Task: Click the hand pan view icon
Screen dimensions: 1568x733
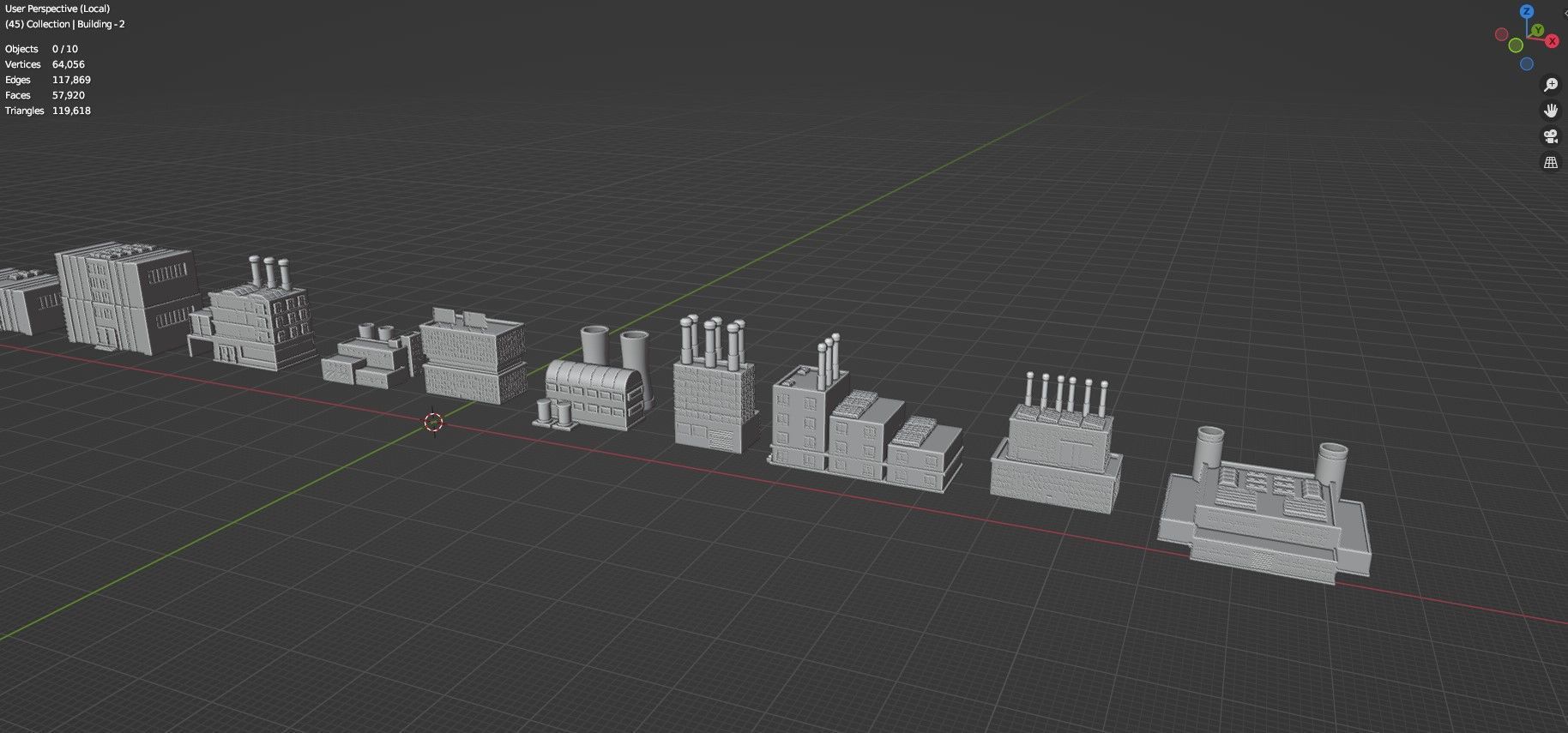Action: pos(1551,110)
